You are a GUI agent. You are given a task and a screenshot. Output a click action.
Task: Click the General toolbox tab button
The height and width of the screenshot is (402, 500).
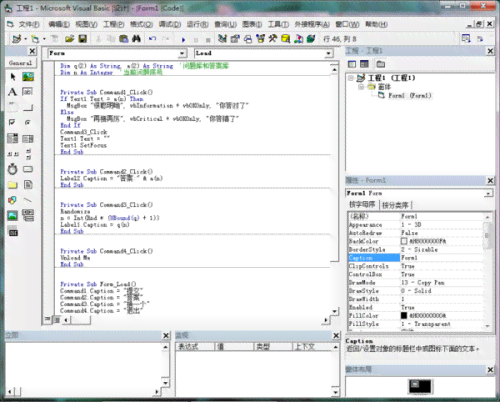coord(21,63)
